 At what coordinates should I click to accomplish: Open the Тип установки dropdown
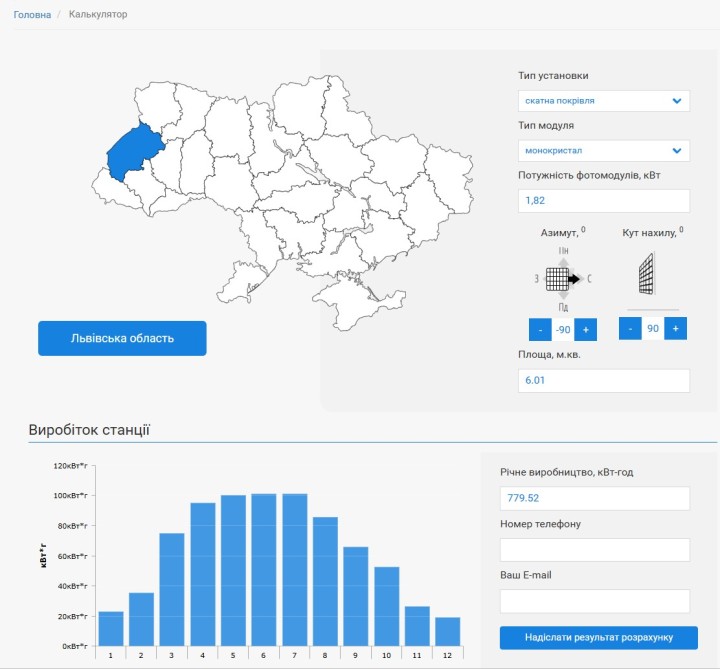pyautogui.click(x=604, y=101)
